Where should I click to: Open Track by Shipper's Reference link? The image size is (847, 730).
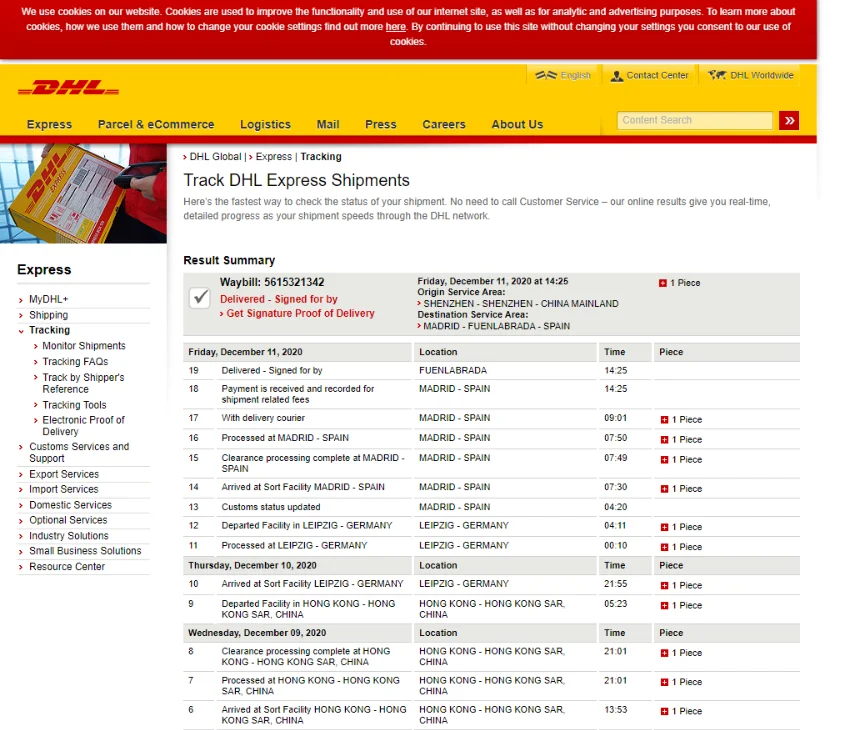point(83,383)
